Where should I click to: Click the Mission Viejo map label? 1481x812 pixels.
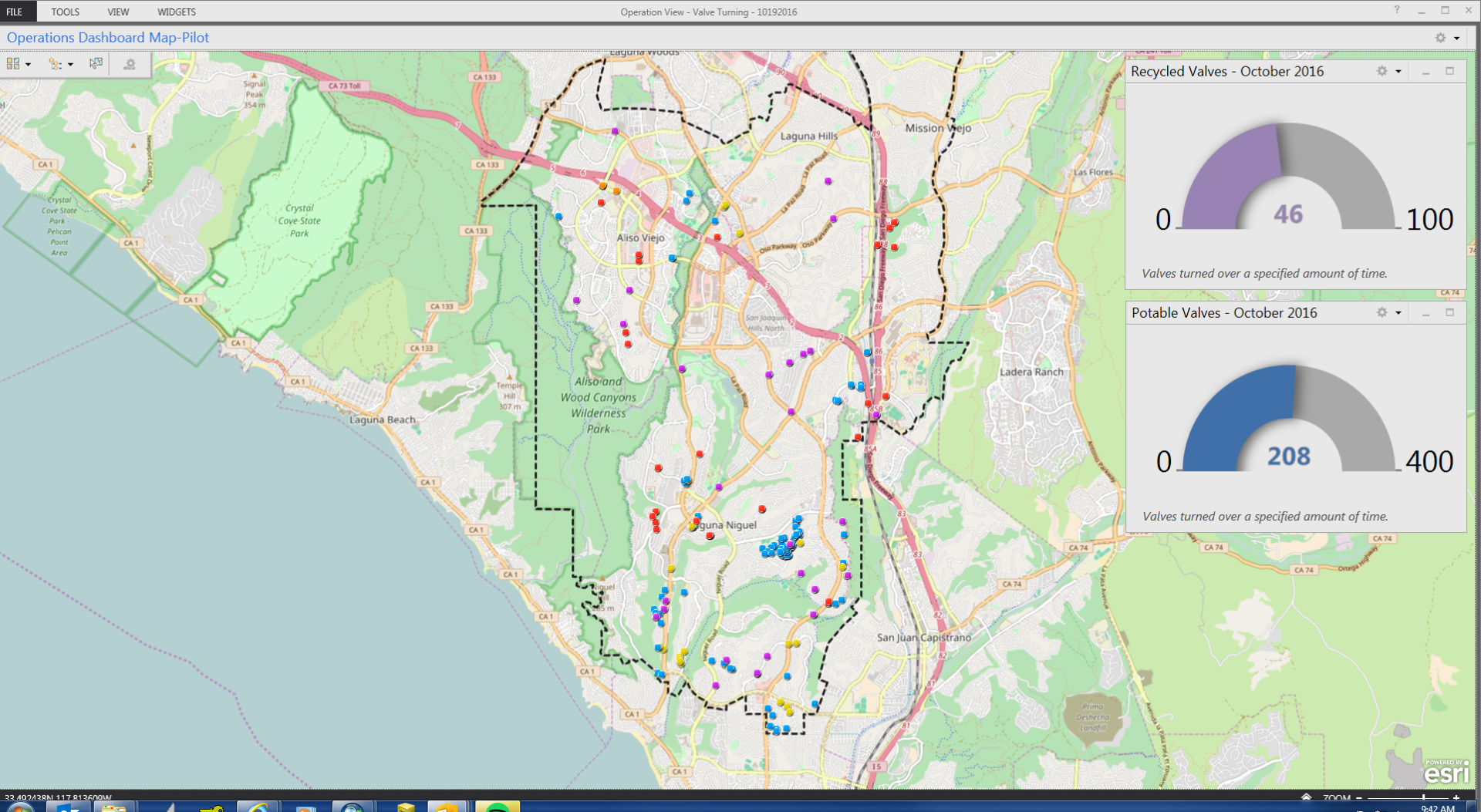[938, 128]
